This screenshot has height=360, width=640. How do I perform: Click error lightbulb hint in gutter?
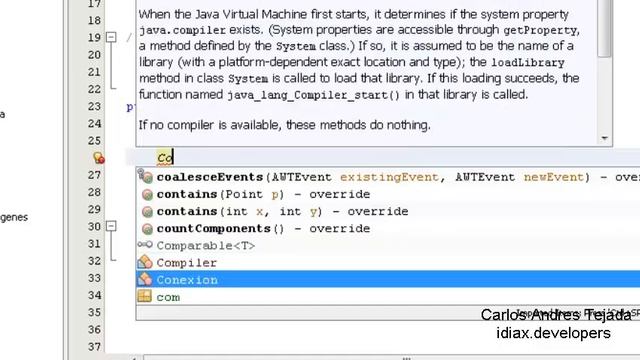(98, 158)
